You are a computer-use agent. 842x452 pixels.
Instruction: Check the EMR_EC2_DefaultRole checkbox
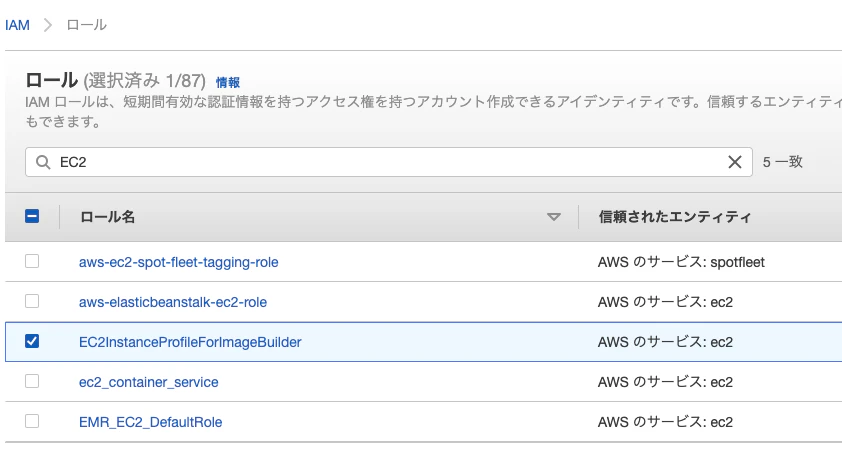click(x=32, y=421)
